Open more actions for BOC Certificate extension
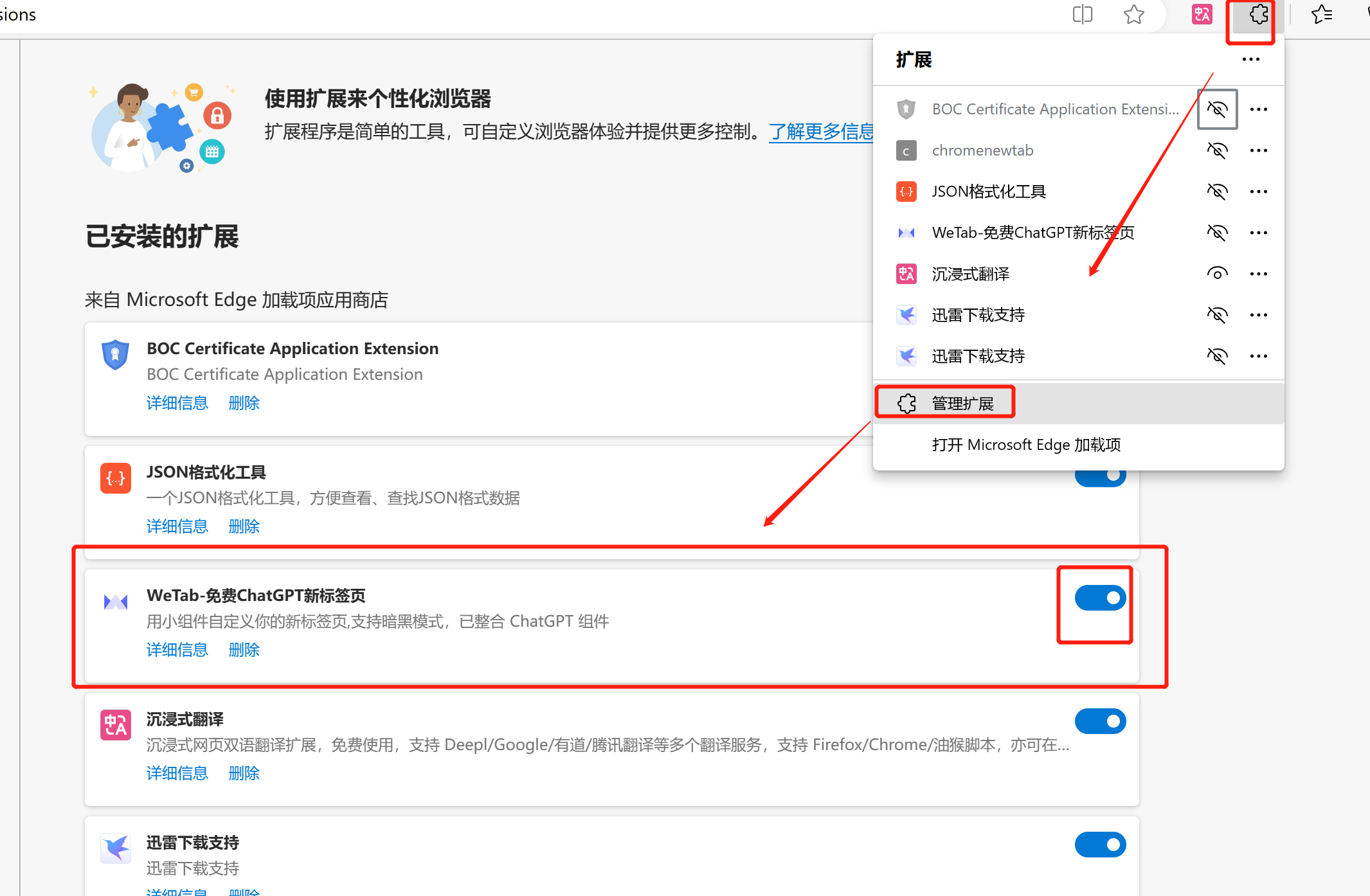Screen dimensions: 1370x896 [x=1259, y=109]
